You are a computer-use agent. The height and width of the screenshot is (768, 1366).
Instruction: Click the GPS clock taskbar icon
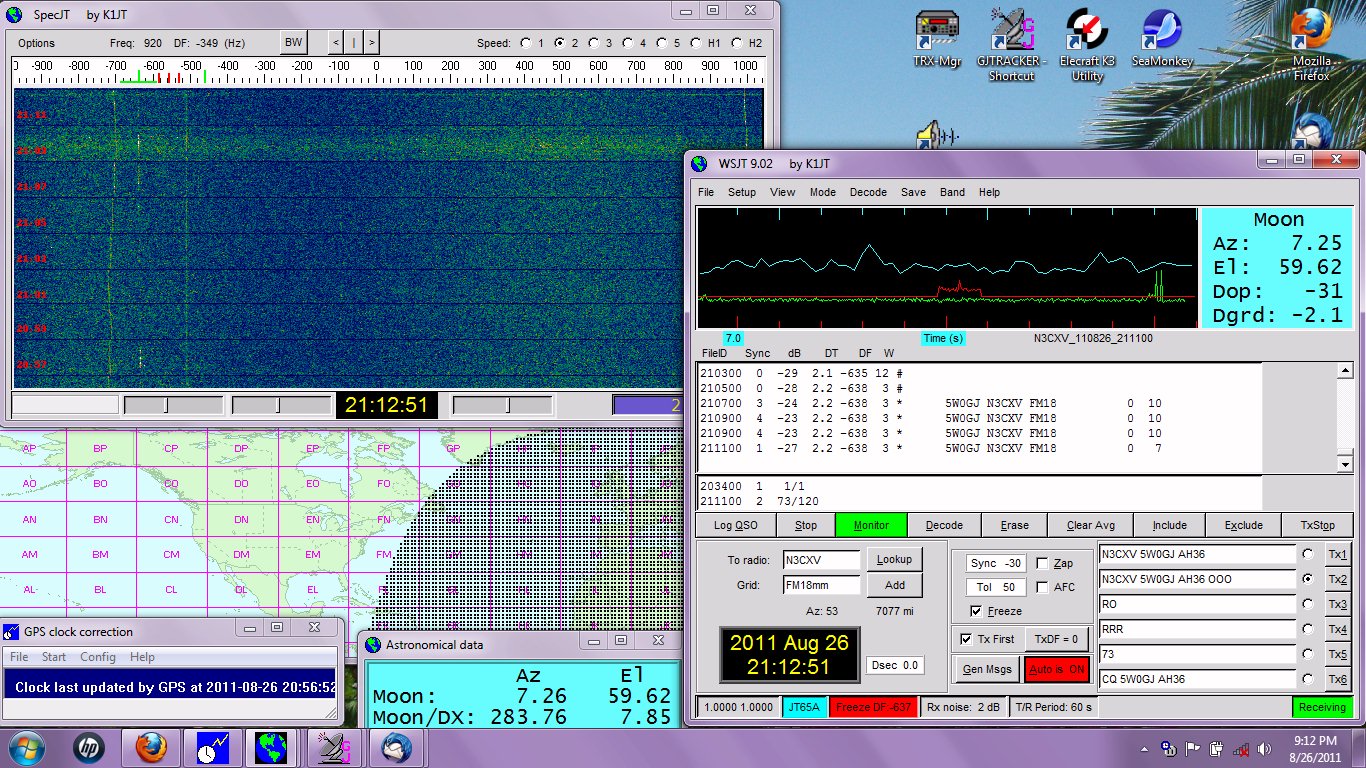(x=212, y=748)
